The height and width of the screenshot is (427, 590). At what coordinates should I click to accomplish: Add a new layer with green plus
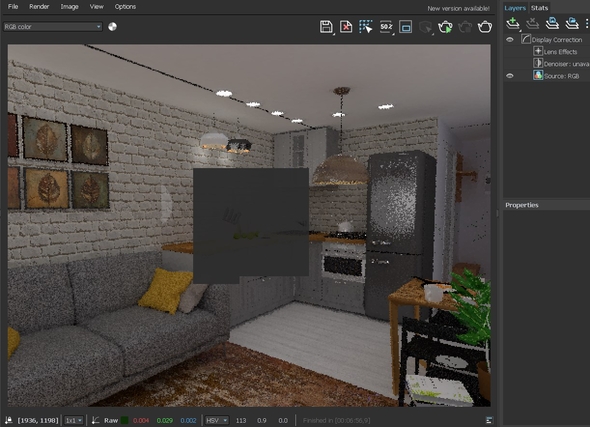pos(512,23)
